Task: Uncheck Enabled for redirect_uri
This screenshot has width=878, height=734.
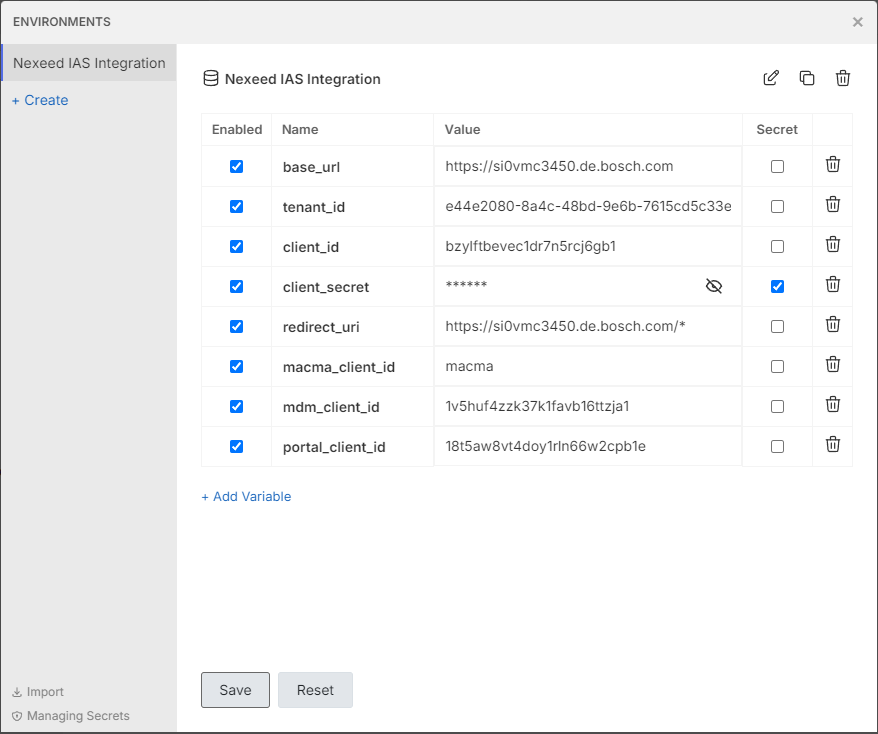Action: tap(236, 327)
